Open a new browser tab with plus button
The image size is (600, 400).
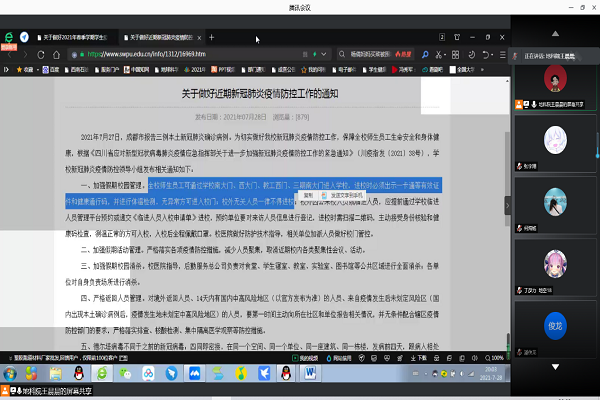click(x=212, y=37)
